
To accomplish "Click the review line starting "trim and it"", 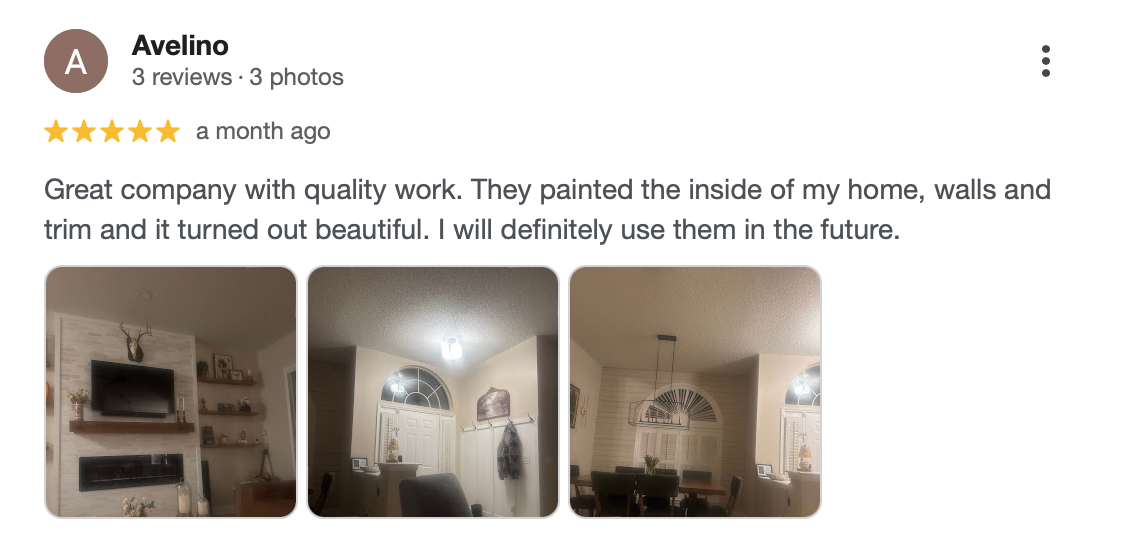I will (472, 231).
